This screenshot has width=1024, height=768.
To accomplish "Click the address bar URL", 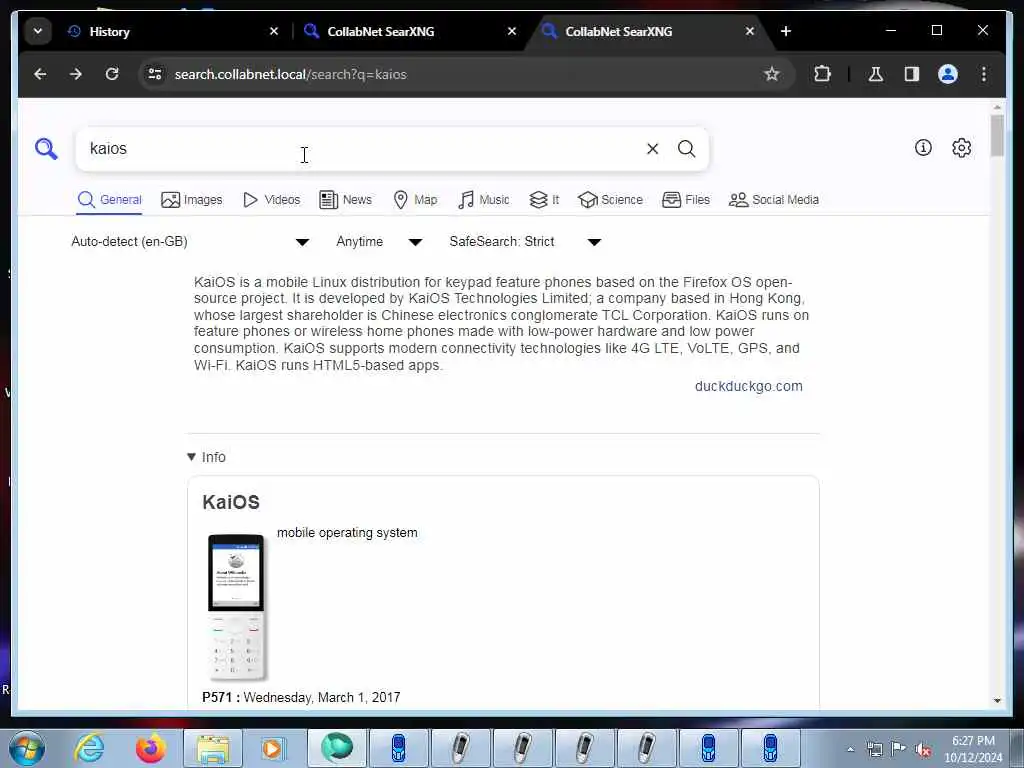I will tap(291, 74).
